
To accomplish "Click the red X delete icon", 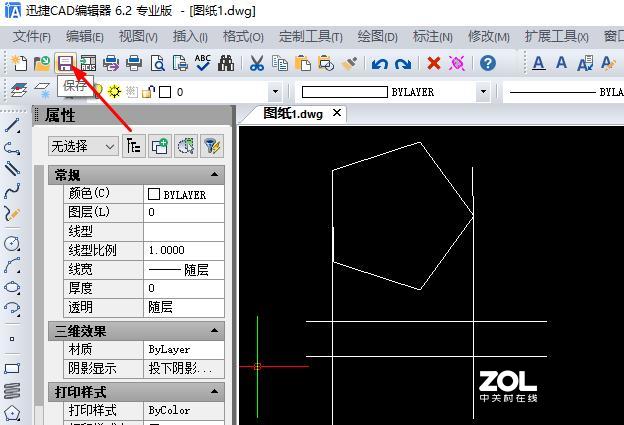I will 434,63.
